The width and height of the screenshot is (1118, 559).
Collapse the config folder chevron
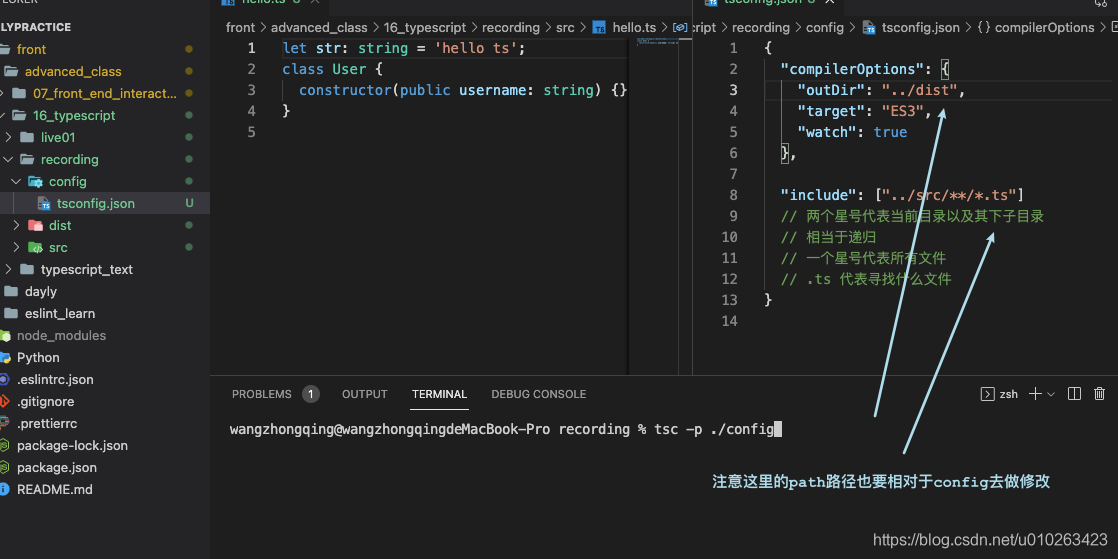tap(16, 181)
